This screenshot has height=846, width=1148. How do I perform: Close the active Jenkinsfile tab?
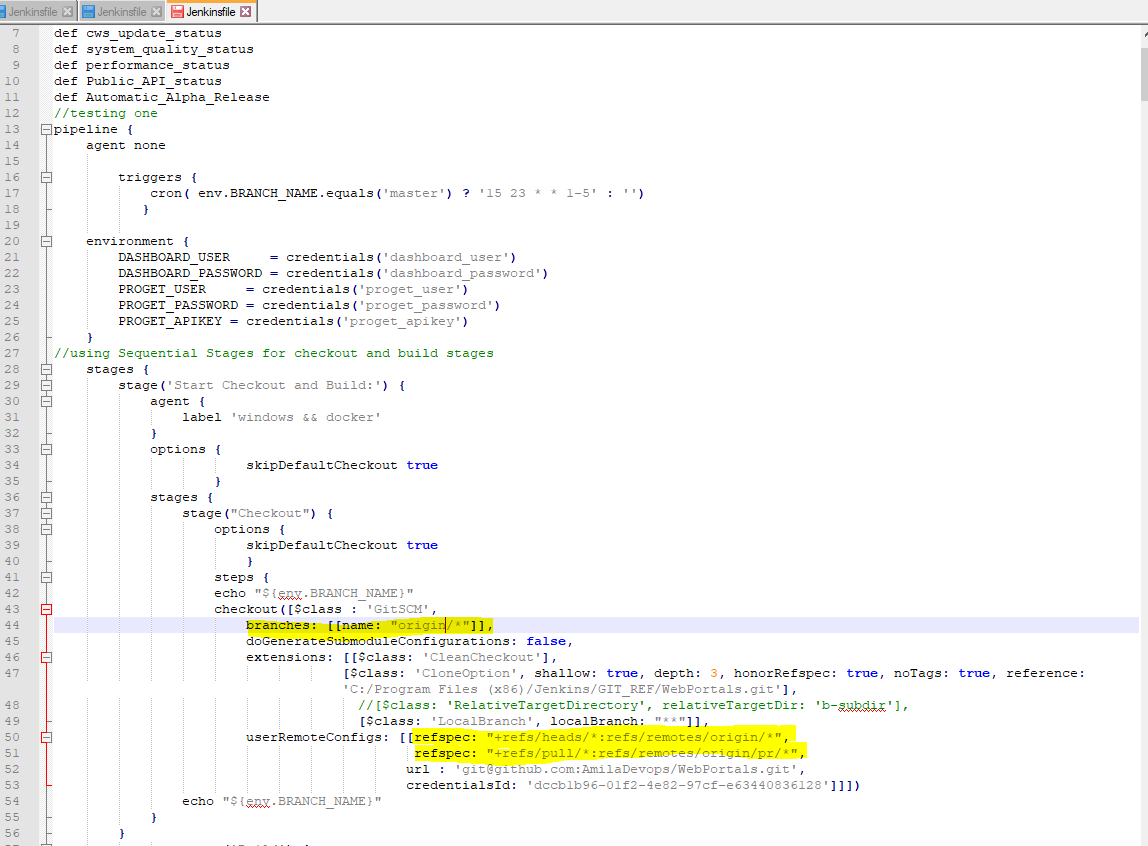246,12
